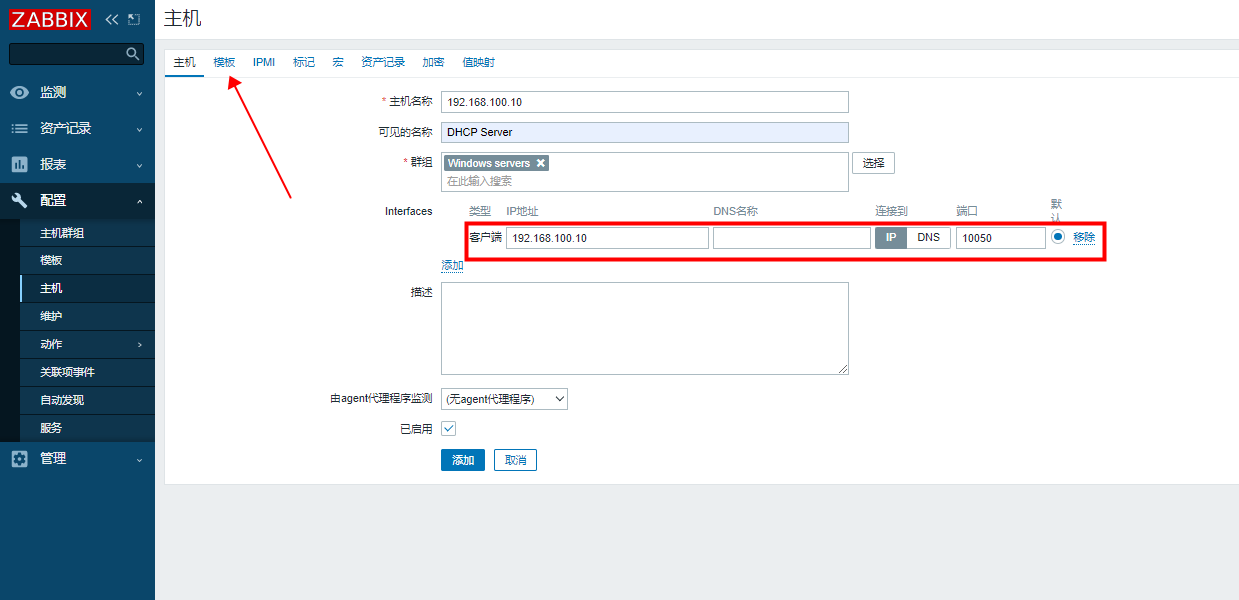Open the agent代理程序 proxy dropdown
Viewport: 1239px width, 600px height.
pyautogui.click(x=504, y=399)
